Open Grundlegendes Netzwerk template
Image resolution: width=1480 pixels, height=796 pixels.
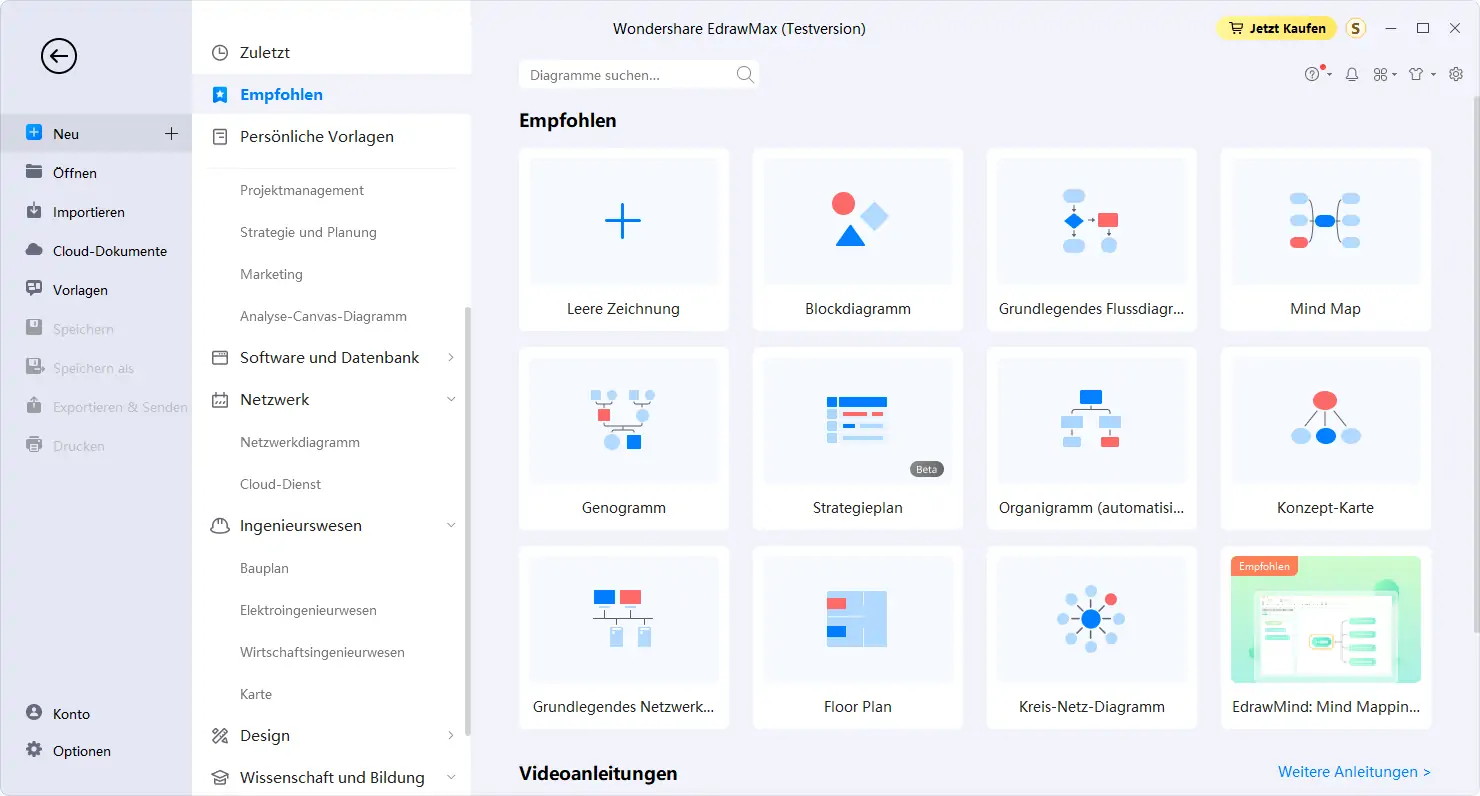pos(624,637)
